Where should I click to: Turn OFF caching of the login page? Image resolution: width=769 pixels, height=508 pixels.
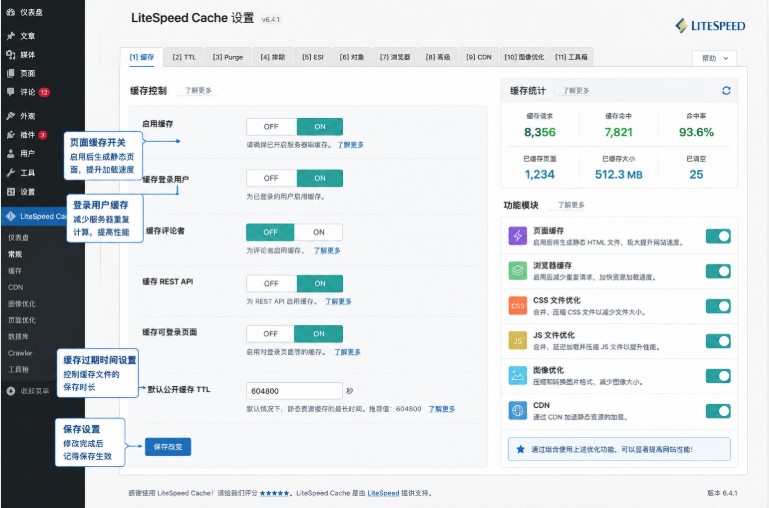[271, 333]
